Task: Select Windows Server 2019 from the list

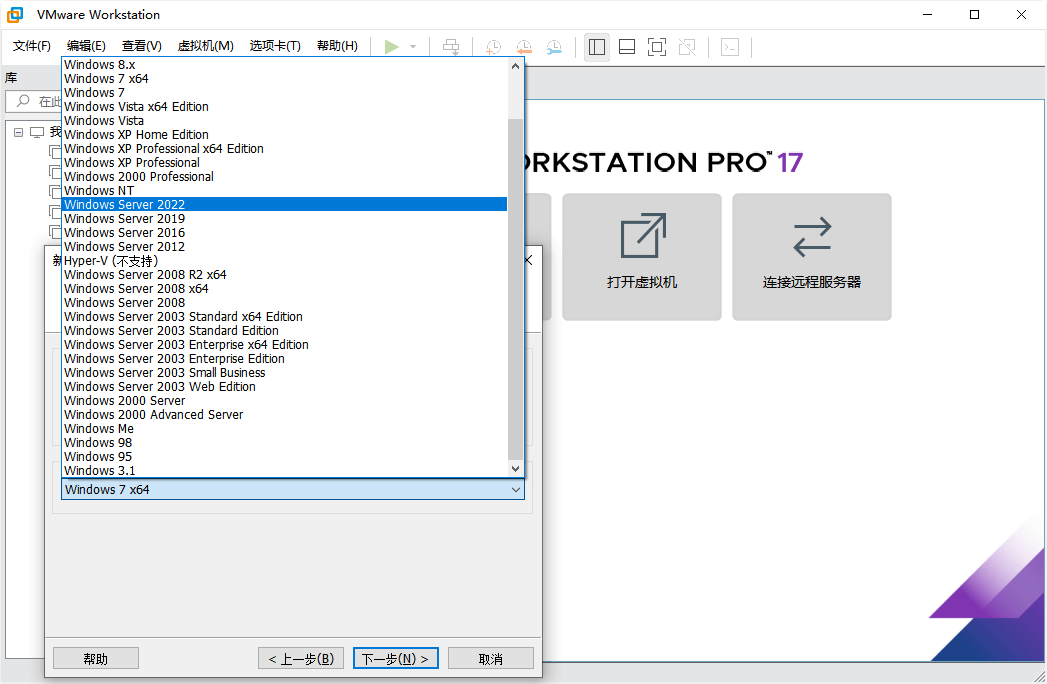Action: [124, 218]
